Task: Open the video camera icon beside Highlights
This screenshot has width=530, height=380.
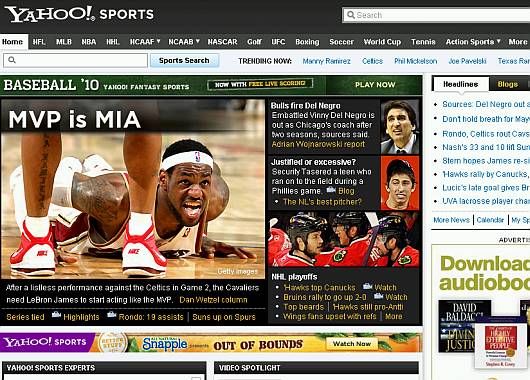Action: 56,315
